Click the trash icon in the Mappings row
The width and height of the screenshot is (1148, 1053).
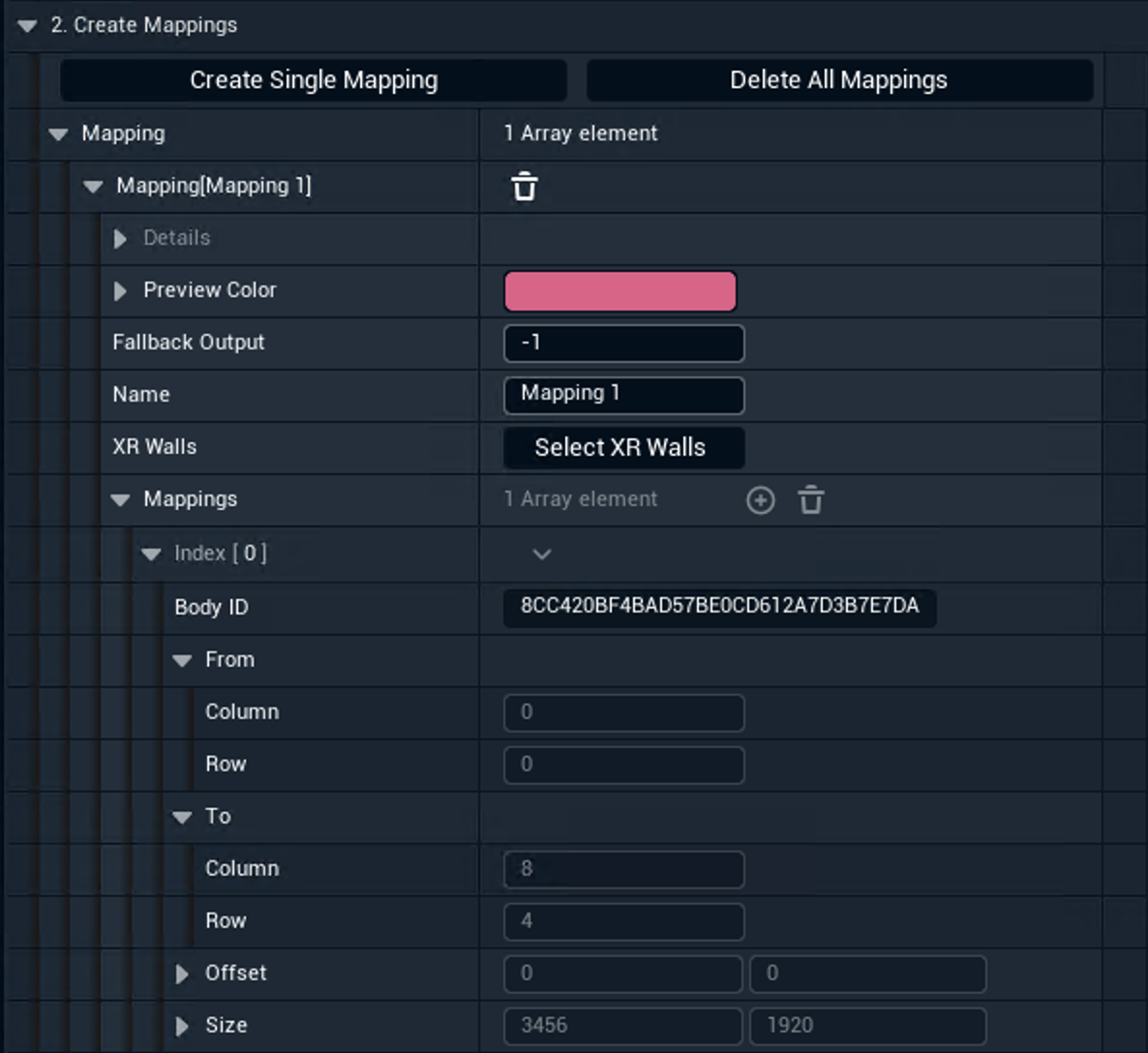(811, 500)
